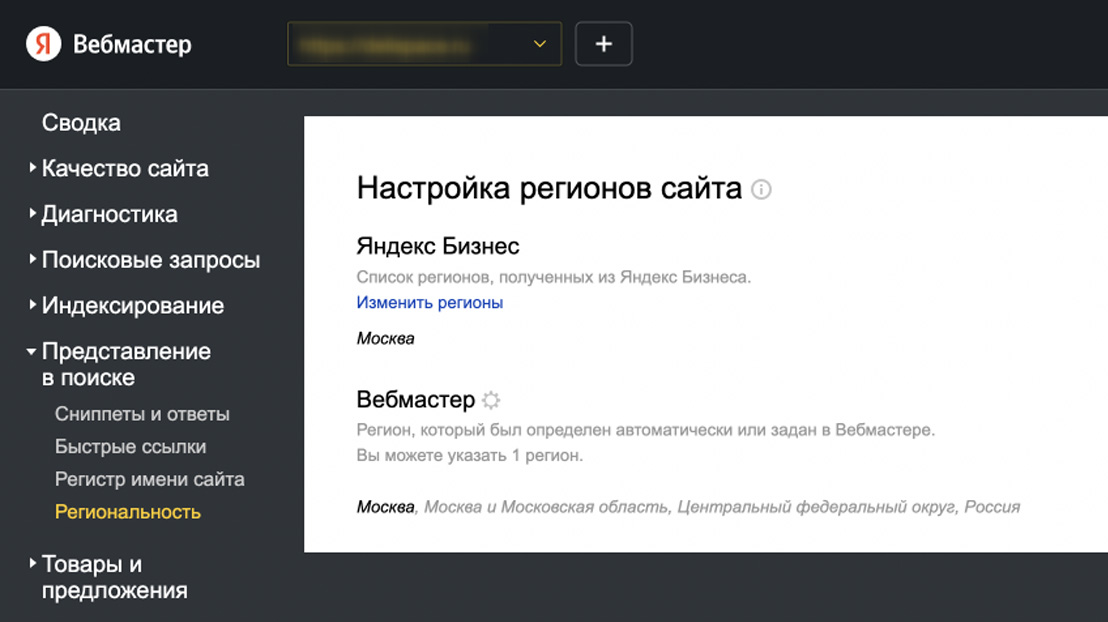This screenshot has height=622, width=1108.
Task: Open Диагностика menu item
Action: [x=110, y=214]
